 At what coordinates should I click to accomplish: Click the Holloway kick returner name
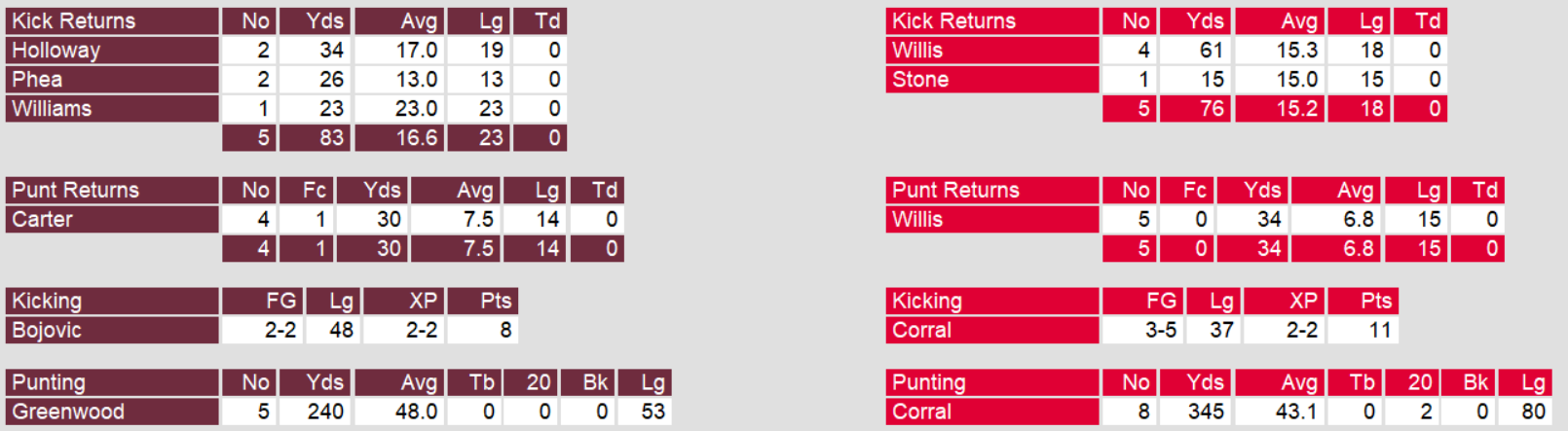(x=56, y=51)
